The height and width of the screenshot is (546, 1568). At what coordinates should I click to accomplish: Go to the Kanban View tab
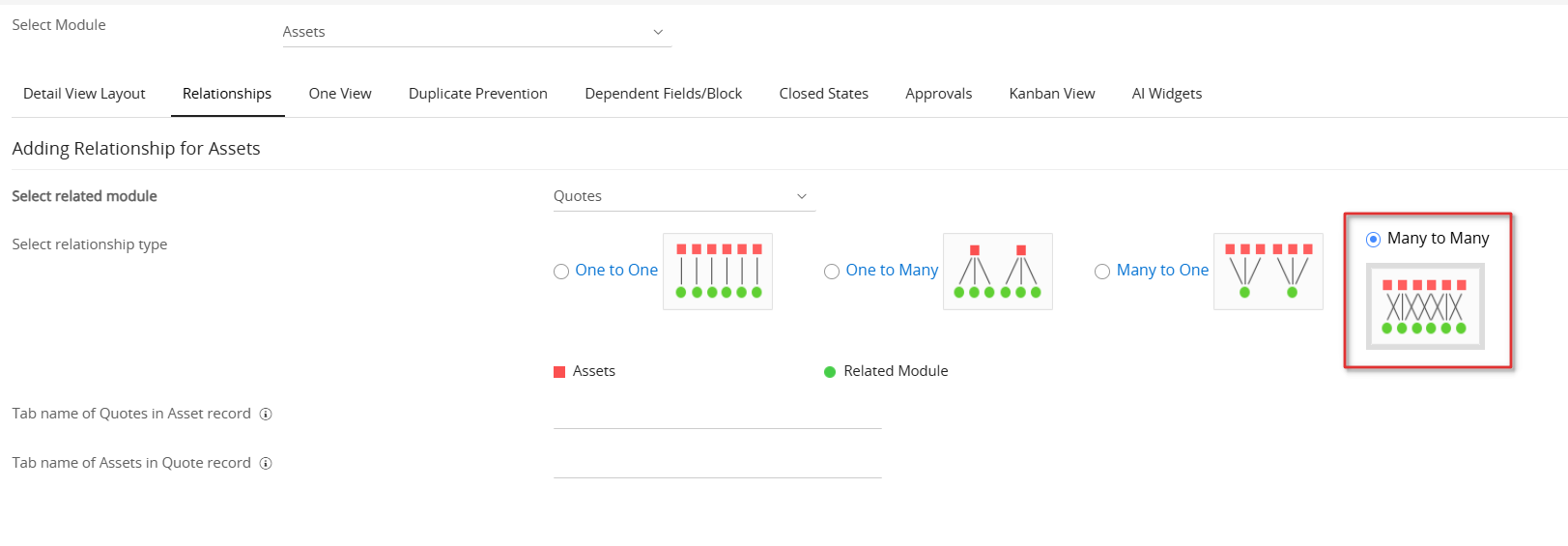pyautogui.click(x=1051, y=94)
